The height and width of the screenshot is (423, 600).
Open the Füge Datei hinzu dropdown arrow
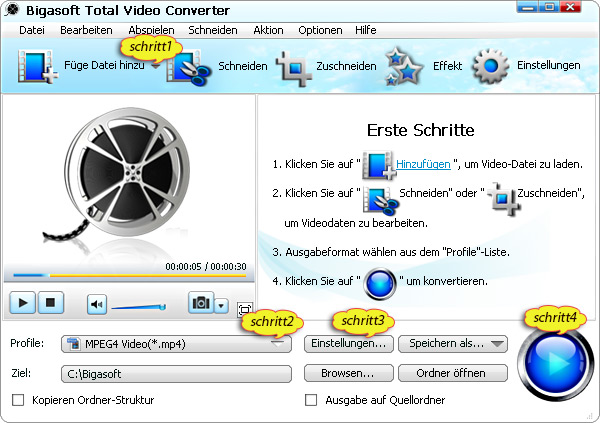(x=155, y=67)
